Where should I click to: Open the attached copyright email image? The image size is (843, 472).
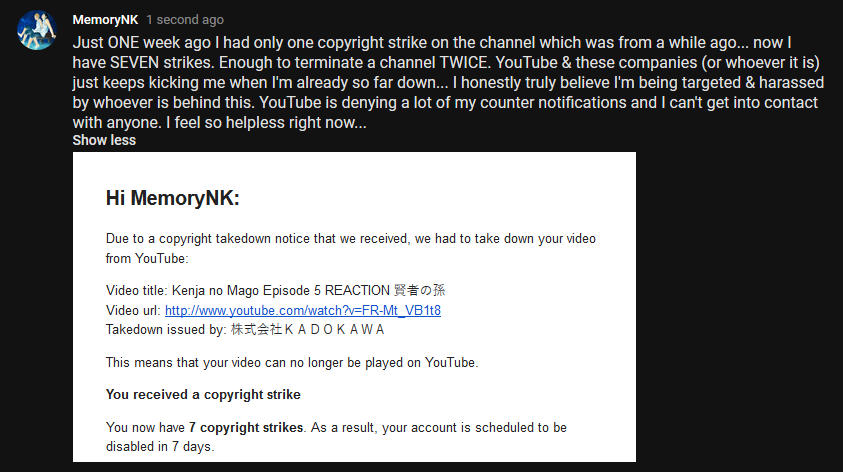coord(354,307)
